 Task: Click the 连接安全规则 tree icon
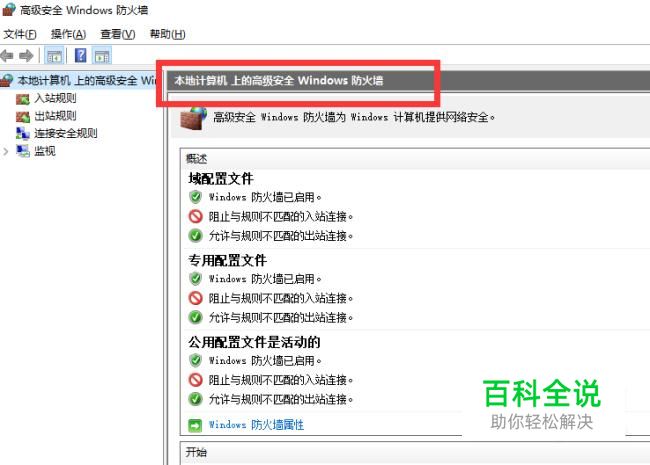click(23, 133)
